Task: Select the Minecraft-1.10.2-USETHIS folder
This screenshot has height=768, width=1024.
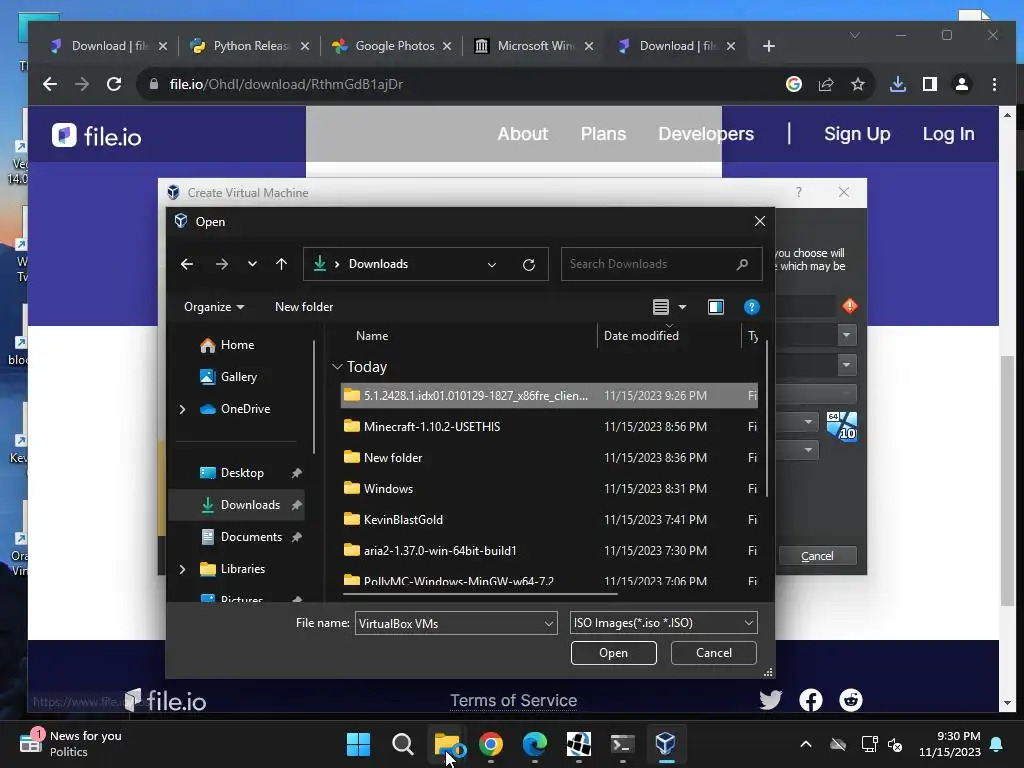Action: (549, 426)
